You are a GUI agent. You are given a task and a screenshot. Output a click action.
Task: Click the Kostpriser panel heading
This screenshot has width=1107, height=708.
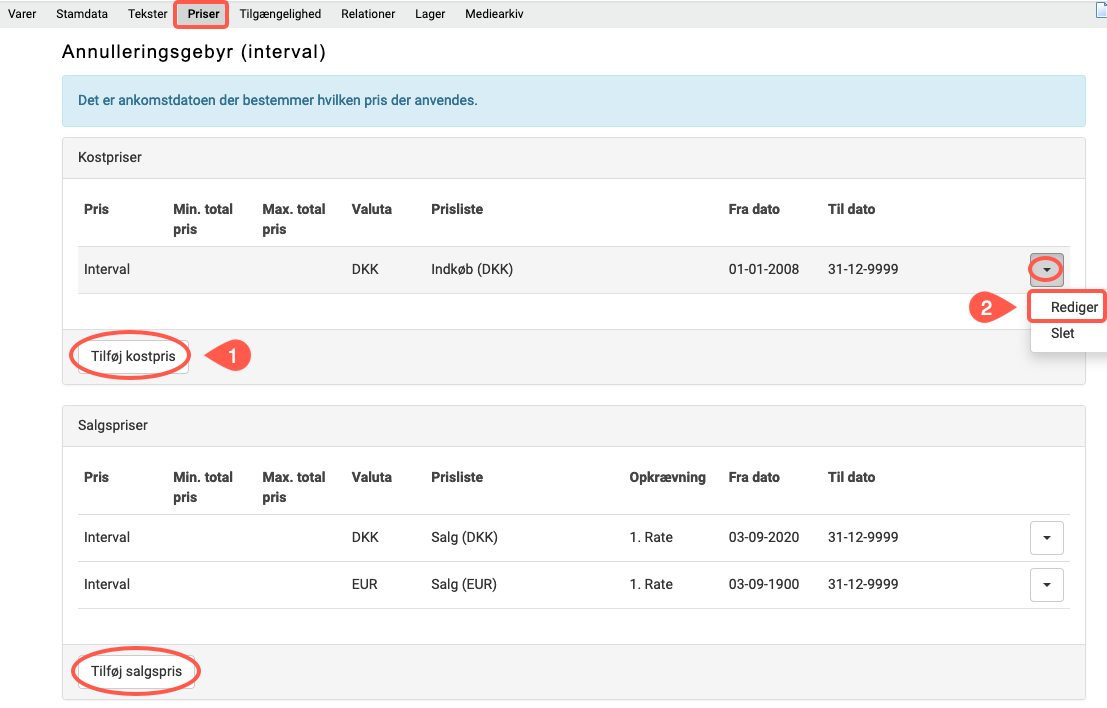(x=109, y=157)
